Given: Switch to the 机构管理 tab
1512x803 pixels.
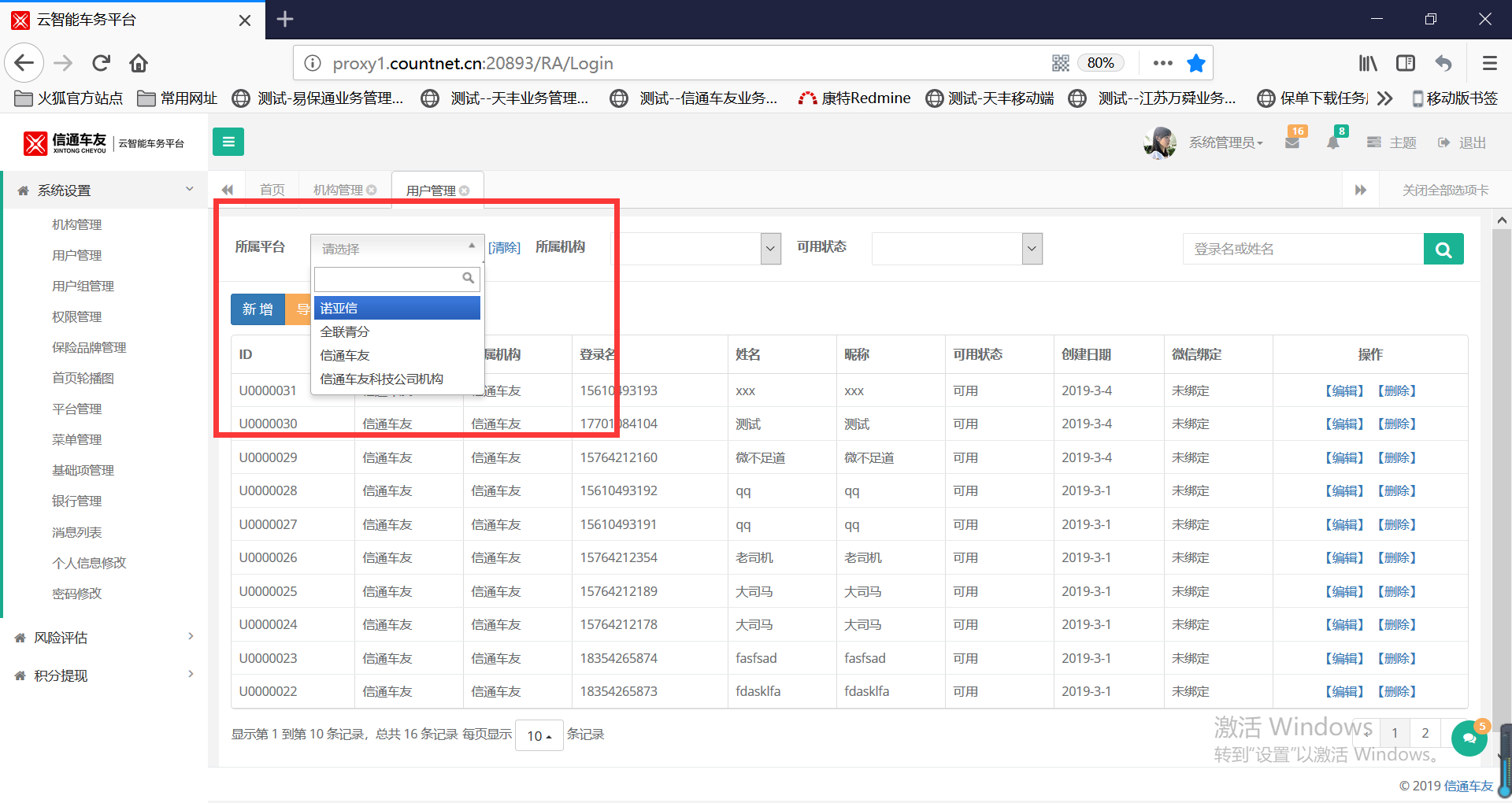Looking at the screenshot, I should [338, 190].
